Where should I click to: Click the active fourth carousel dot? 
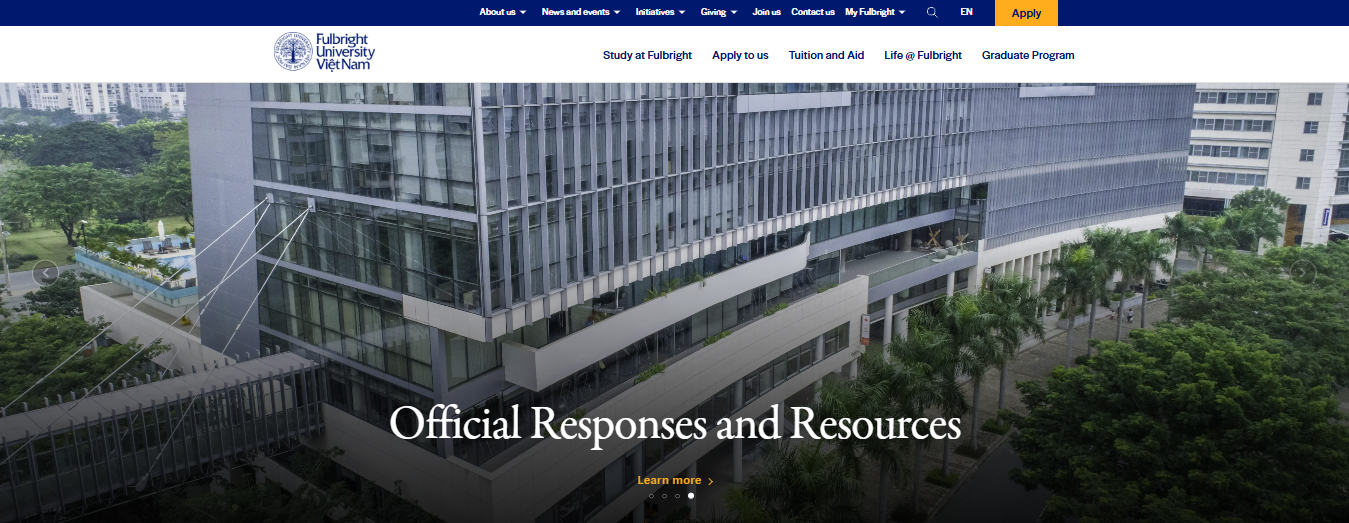point(691,496)
